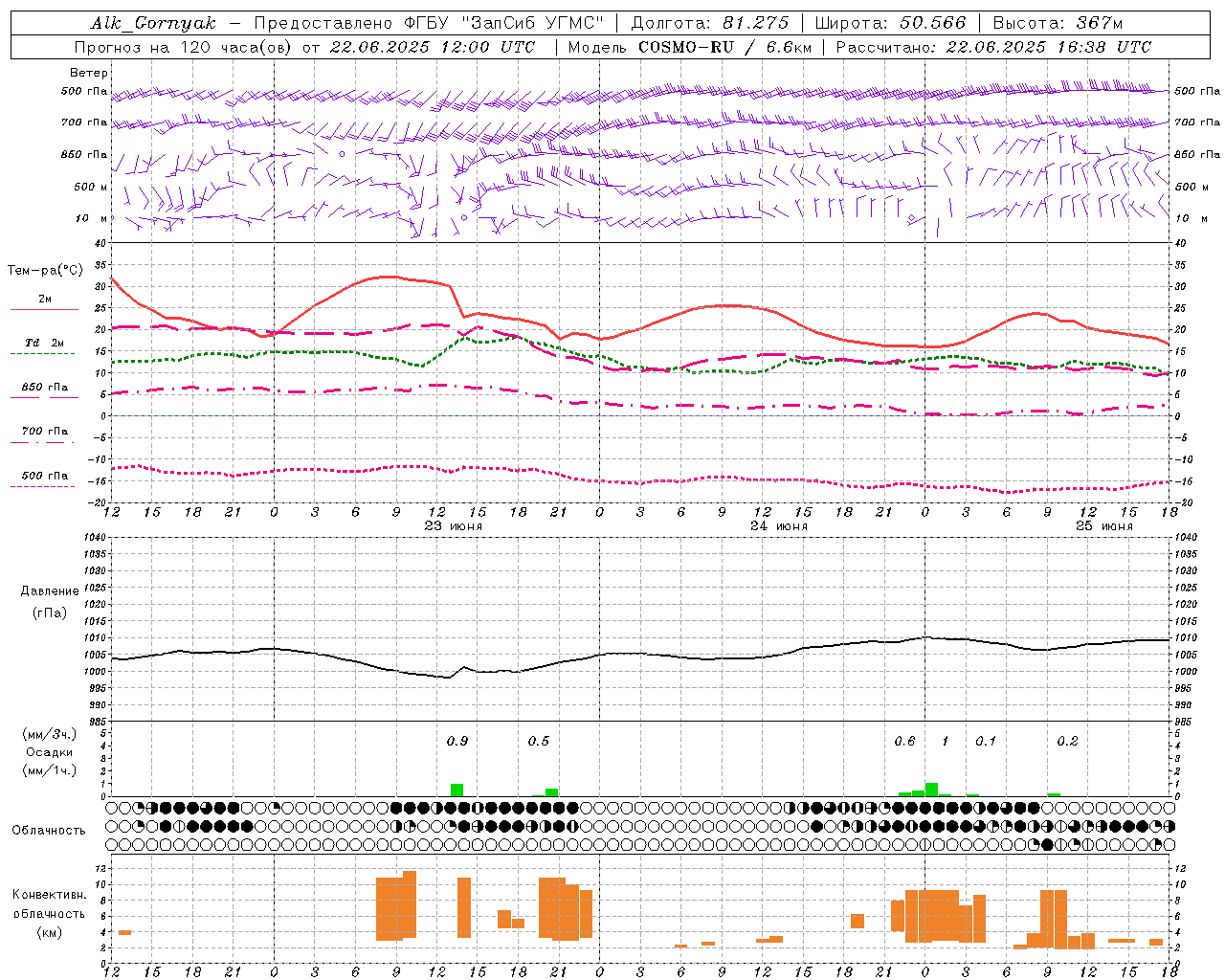Click the "25 июня" date label
The width and height of the screenshot is (1225, 980).
1104,526
